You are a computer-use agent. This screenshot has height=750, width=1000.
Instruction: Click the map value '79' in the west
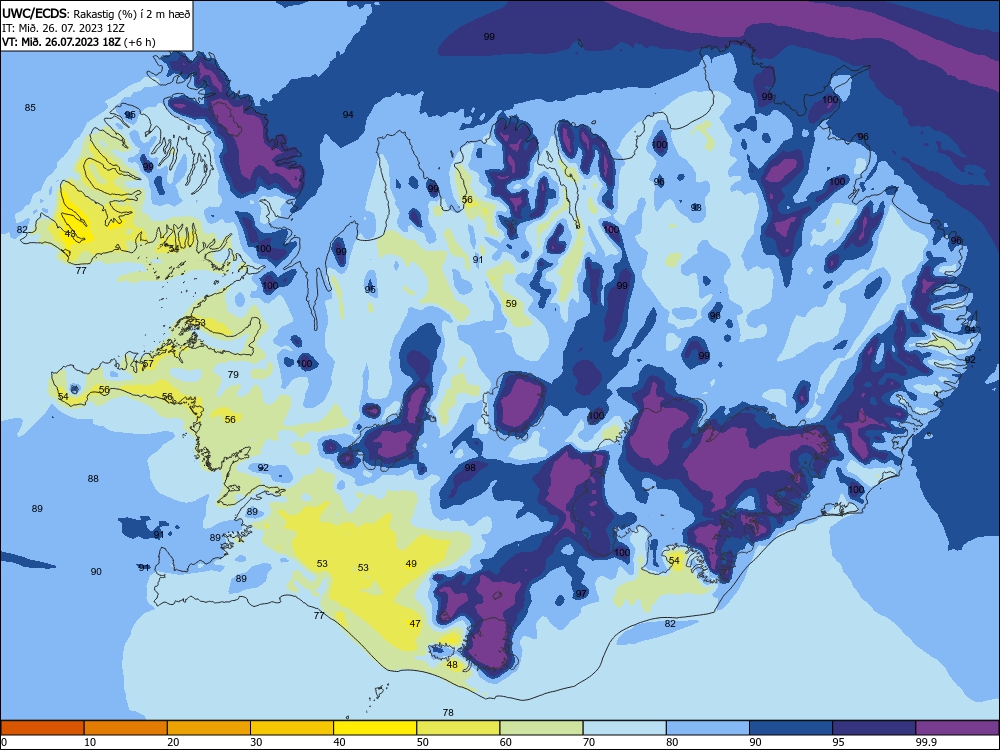pos(233,374)
